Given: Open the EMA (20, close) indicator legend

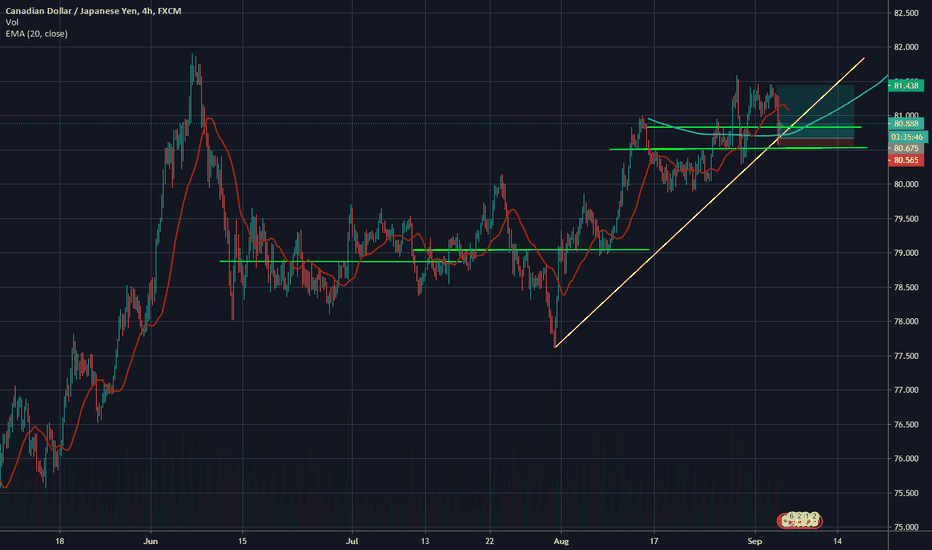Looking at the screenshot, I should tap(36, 33).
